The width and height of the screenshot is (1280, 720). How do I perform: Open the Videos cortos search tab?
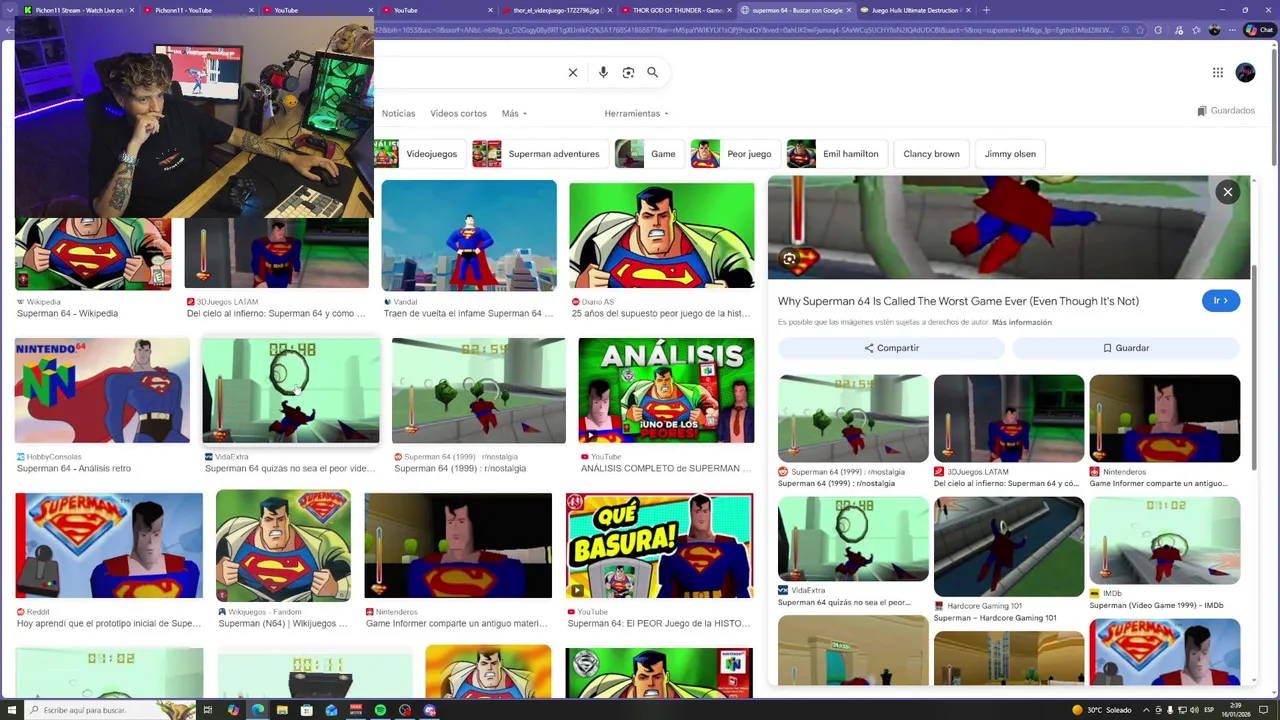[x=458, y=113]
